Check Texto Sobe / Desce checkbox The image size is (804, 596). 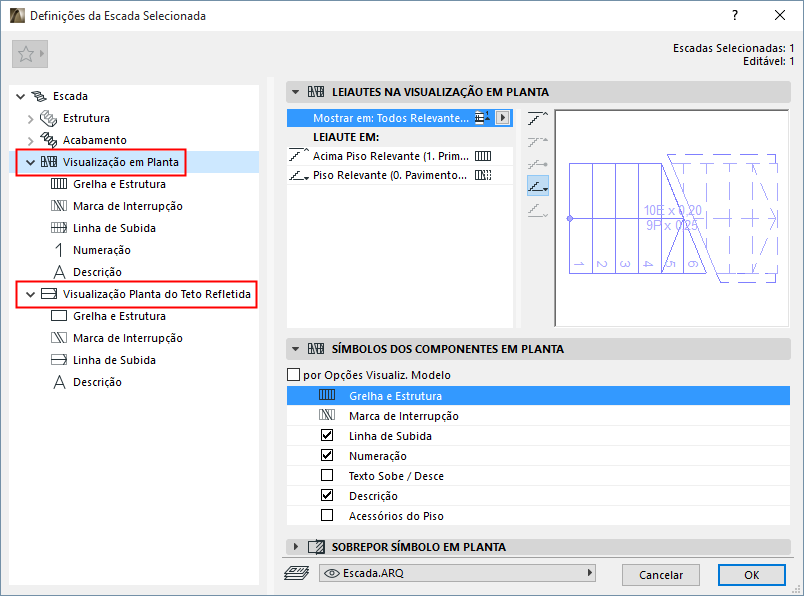(327, 475)
